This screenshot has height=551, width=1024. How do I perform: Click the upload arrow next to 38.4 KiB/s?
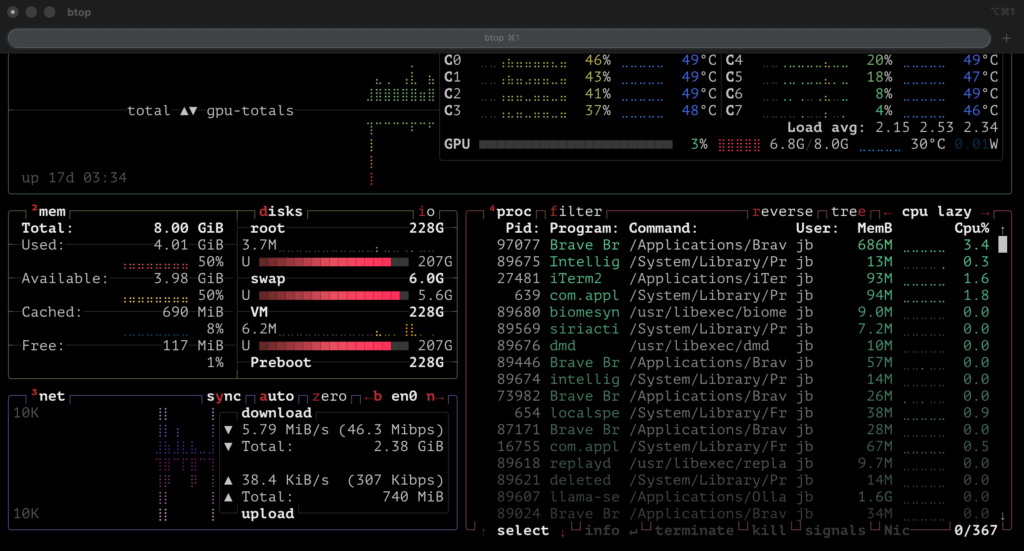[x=228, y=480]
